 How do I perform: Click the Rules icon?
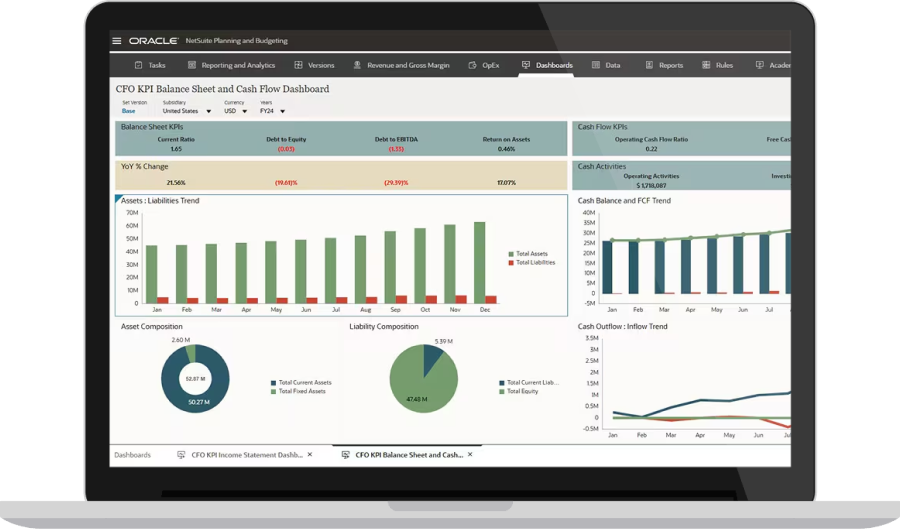click(706, 65)
